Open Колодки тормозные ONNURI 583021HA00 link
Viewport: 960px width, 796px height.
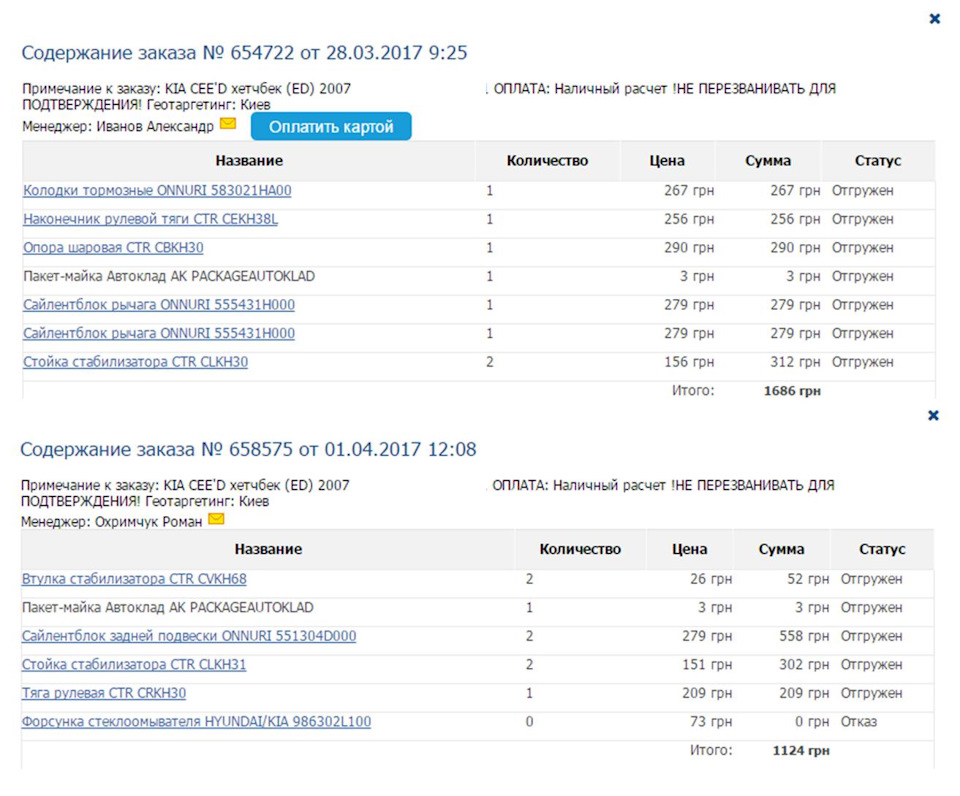pyautogui.click(x=157, y=190)
